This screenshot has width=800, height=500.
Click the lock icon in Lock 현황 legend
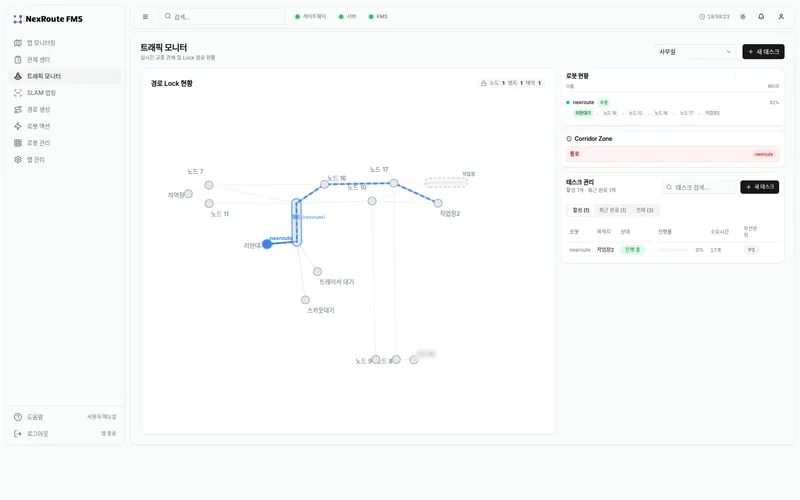point(484,83)
